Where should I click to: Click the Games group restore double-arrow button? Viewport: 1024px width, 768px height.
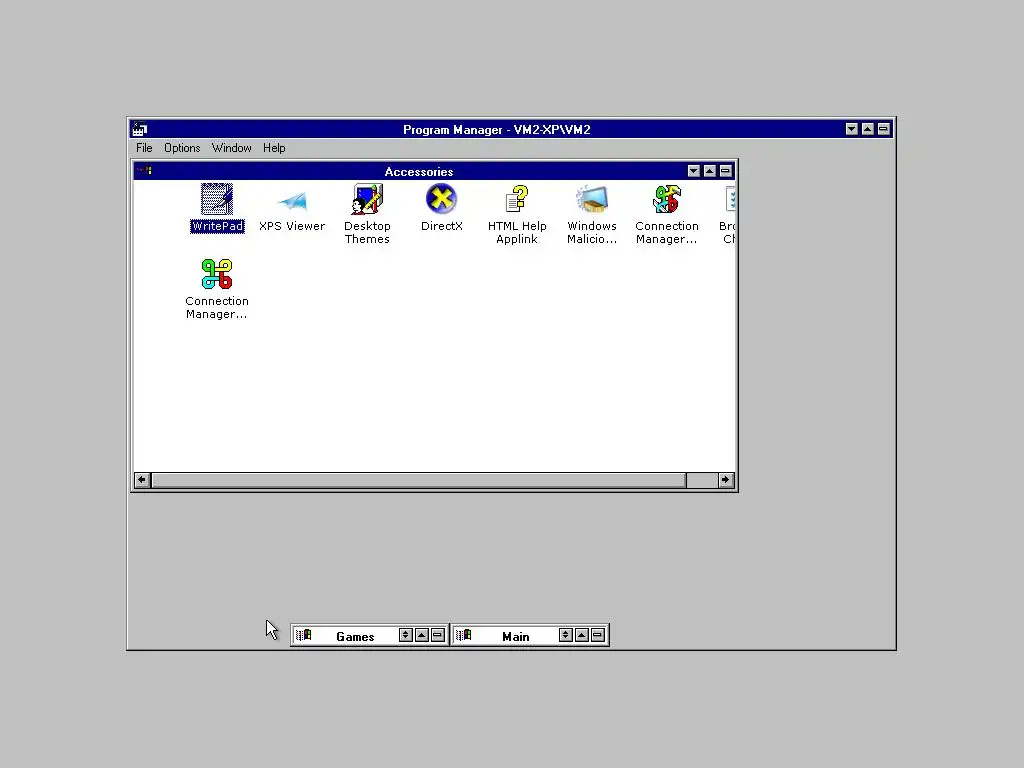(x=406, y=635)
